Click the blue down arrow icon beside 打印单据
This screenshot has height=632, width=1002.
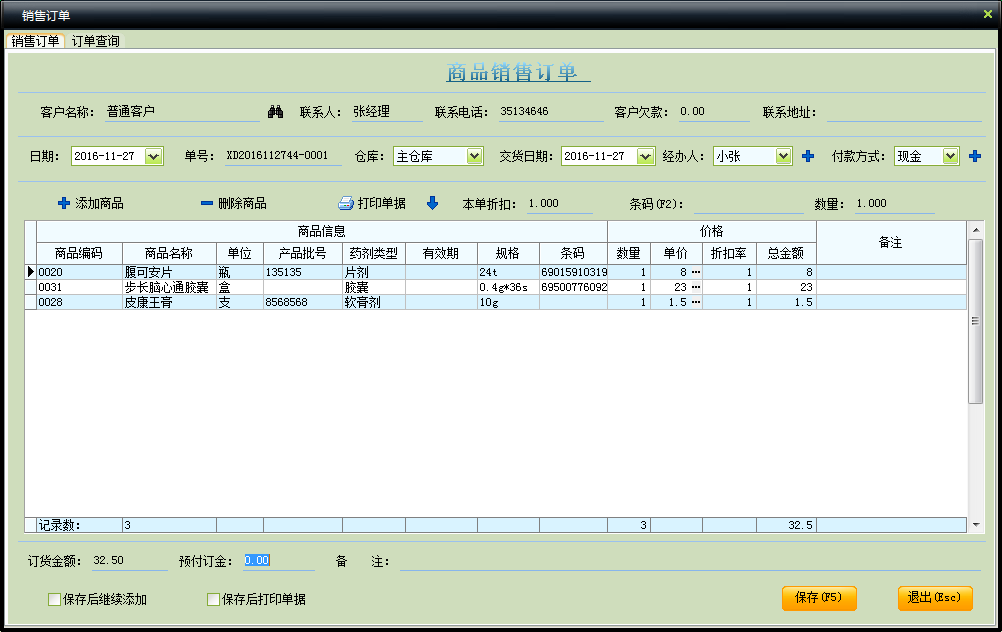pos(433,203)
